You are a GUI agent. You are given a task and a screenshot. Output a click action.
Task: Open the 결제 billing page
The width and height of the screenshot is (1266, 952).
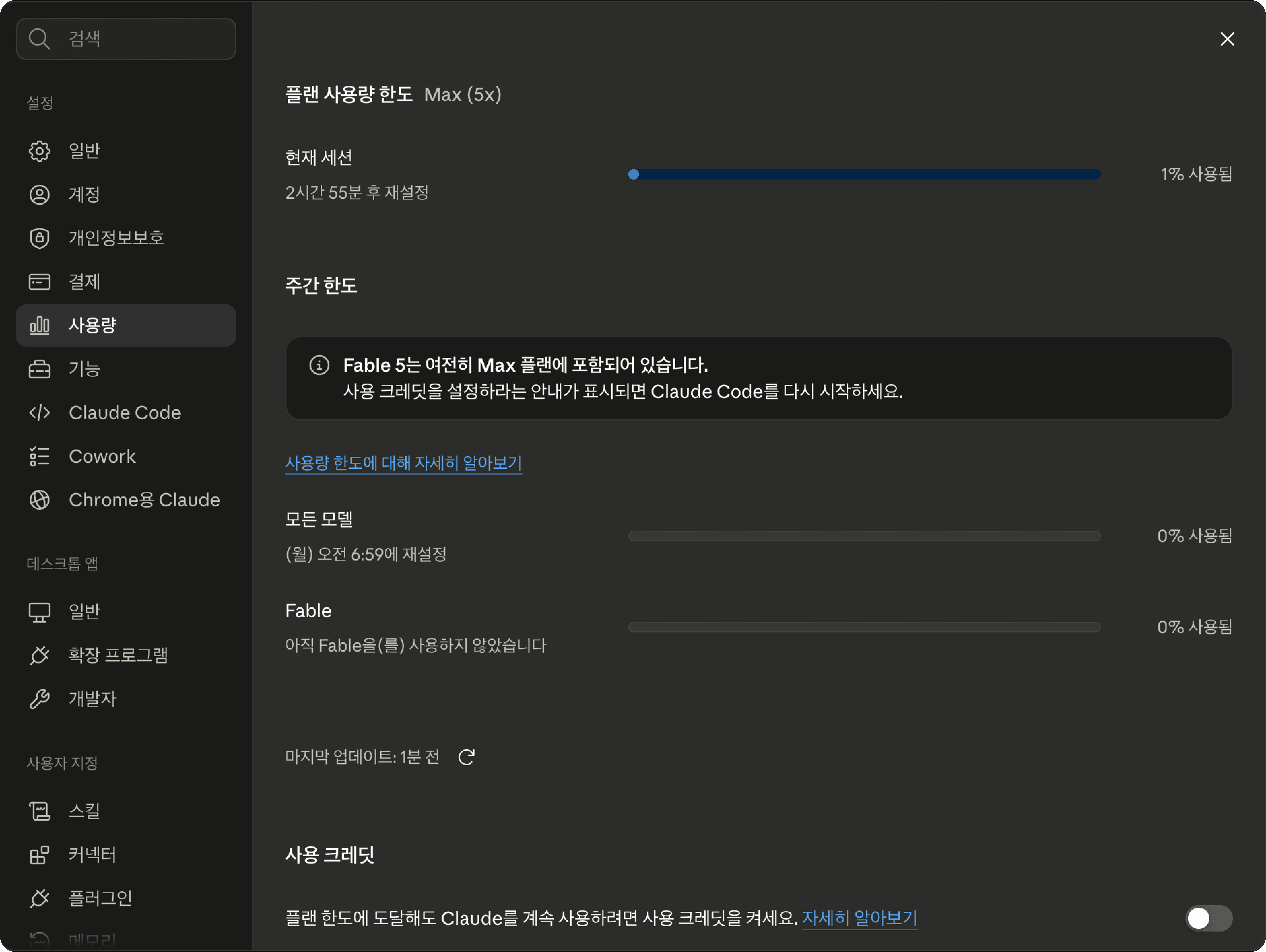pyautogui.click(x=126, y=282)
